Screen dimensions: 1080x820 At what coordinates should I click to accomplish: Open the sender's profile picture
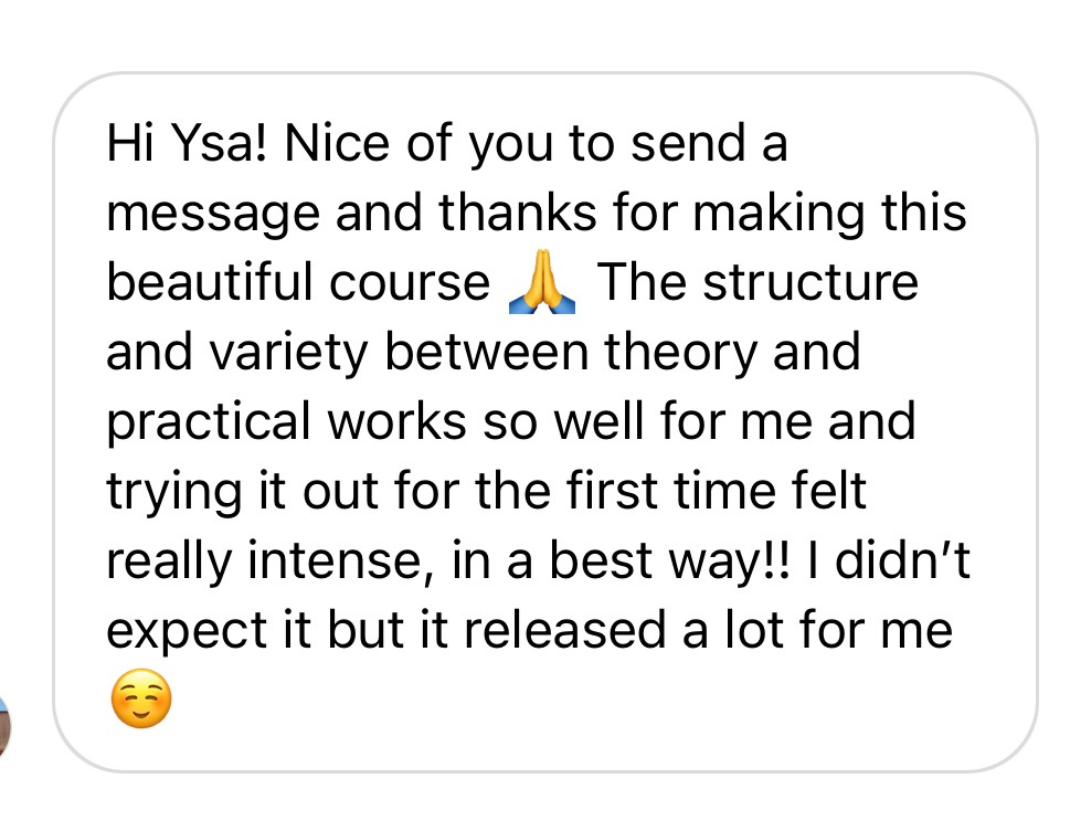click(5, 727)
